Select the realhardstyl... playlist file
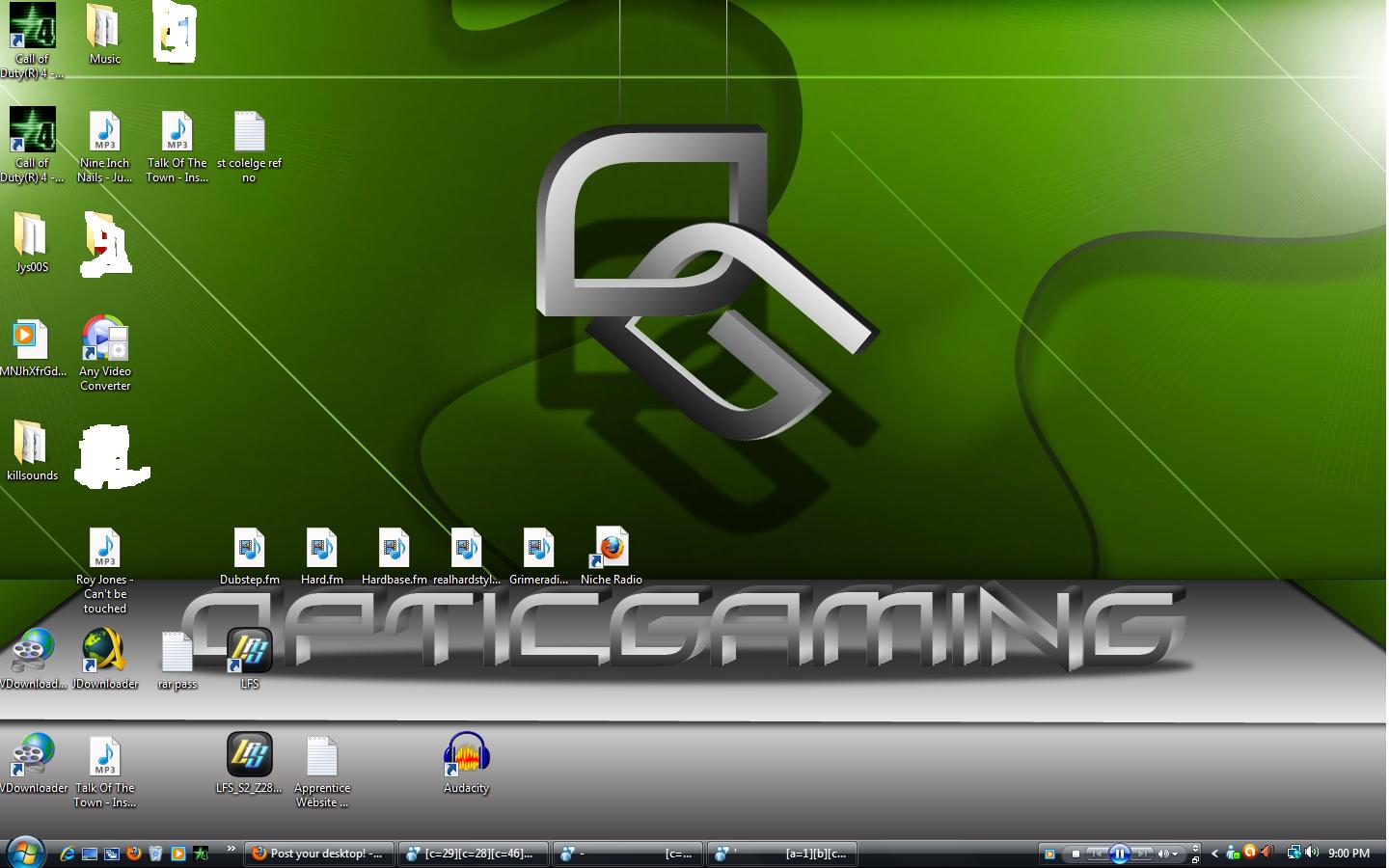 [x=466, y=556]
